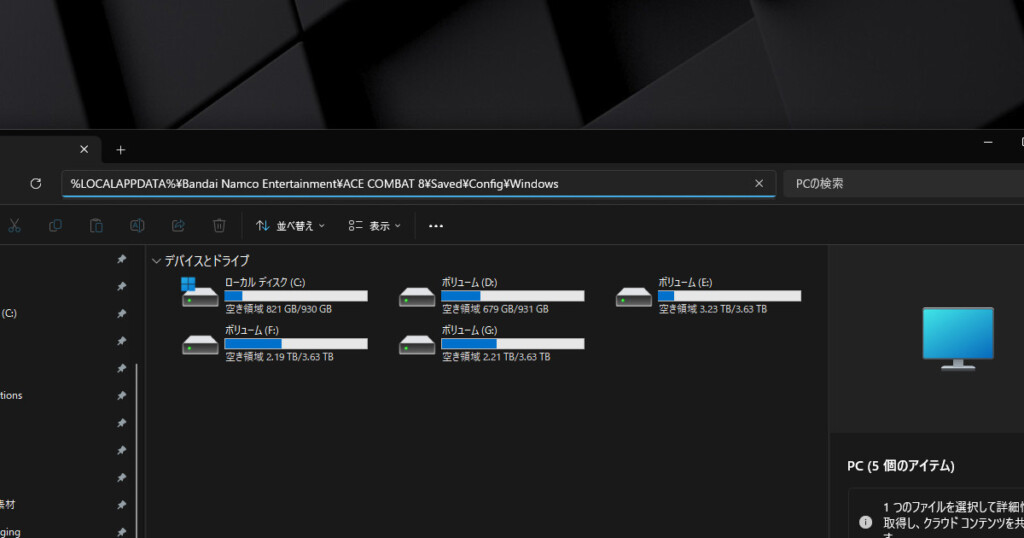Open the three-dot more options menu
This screenshot has height=538, width=1024.
[436, 226]
